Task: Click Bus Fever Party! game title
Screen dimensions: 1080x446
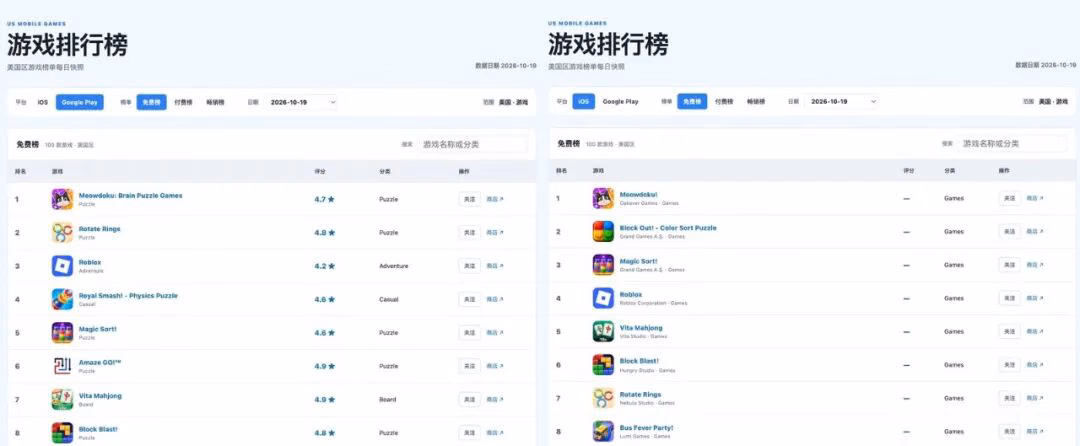Action: [646, 428]
